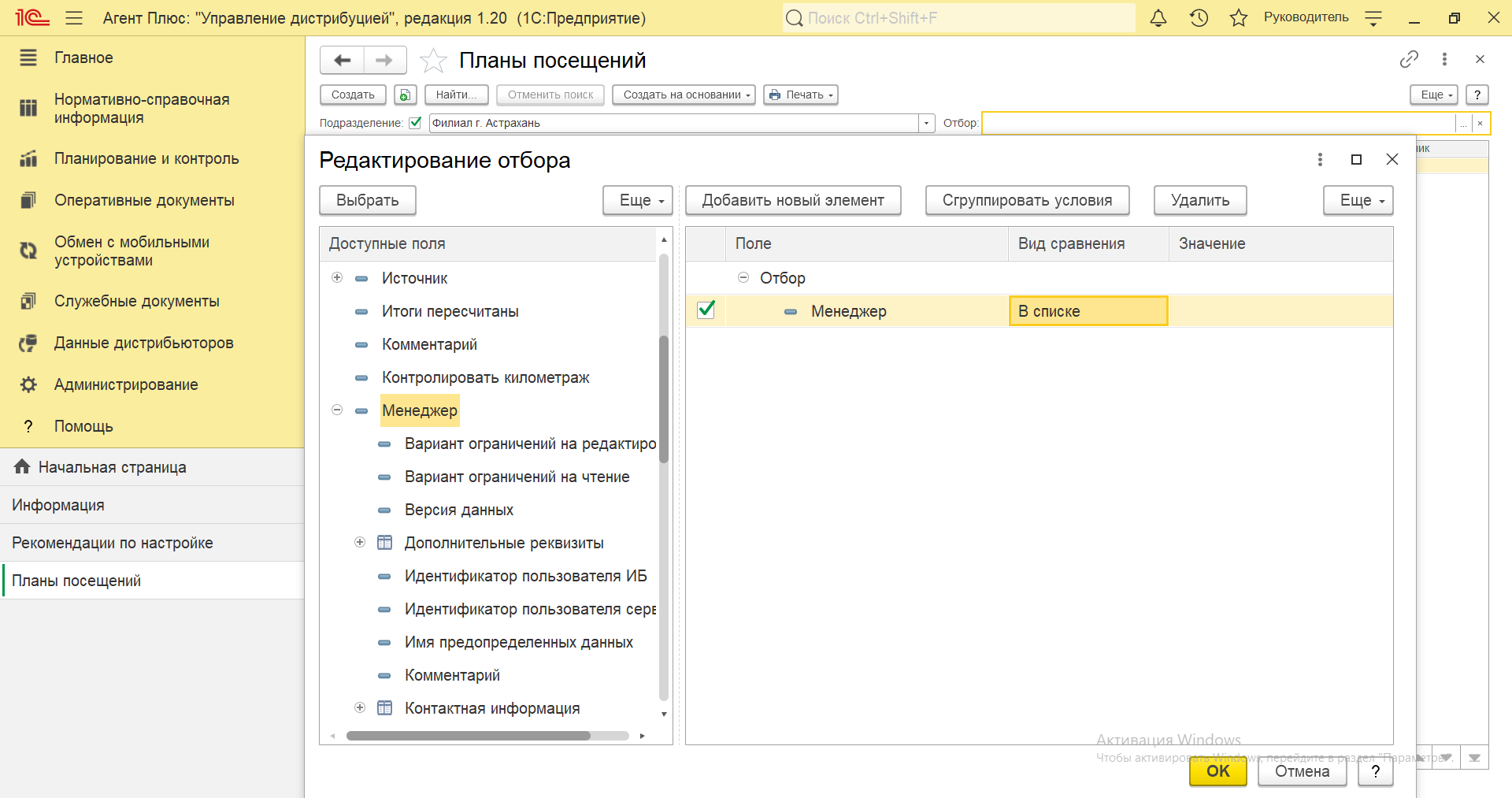Expand Дополнительные реквизиты node

click(x=360, y=542)
